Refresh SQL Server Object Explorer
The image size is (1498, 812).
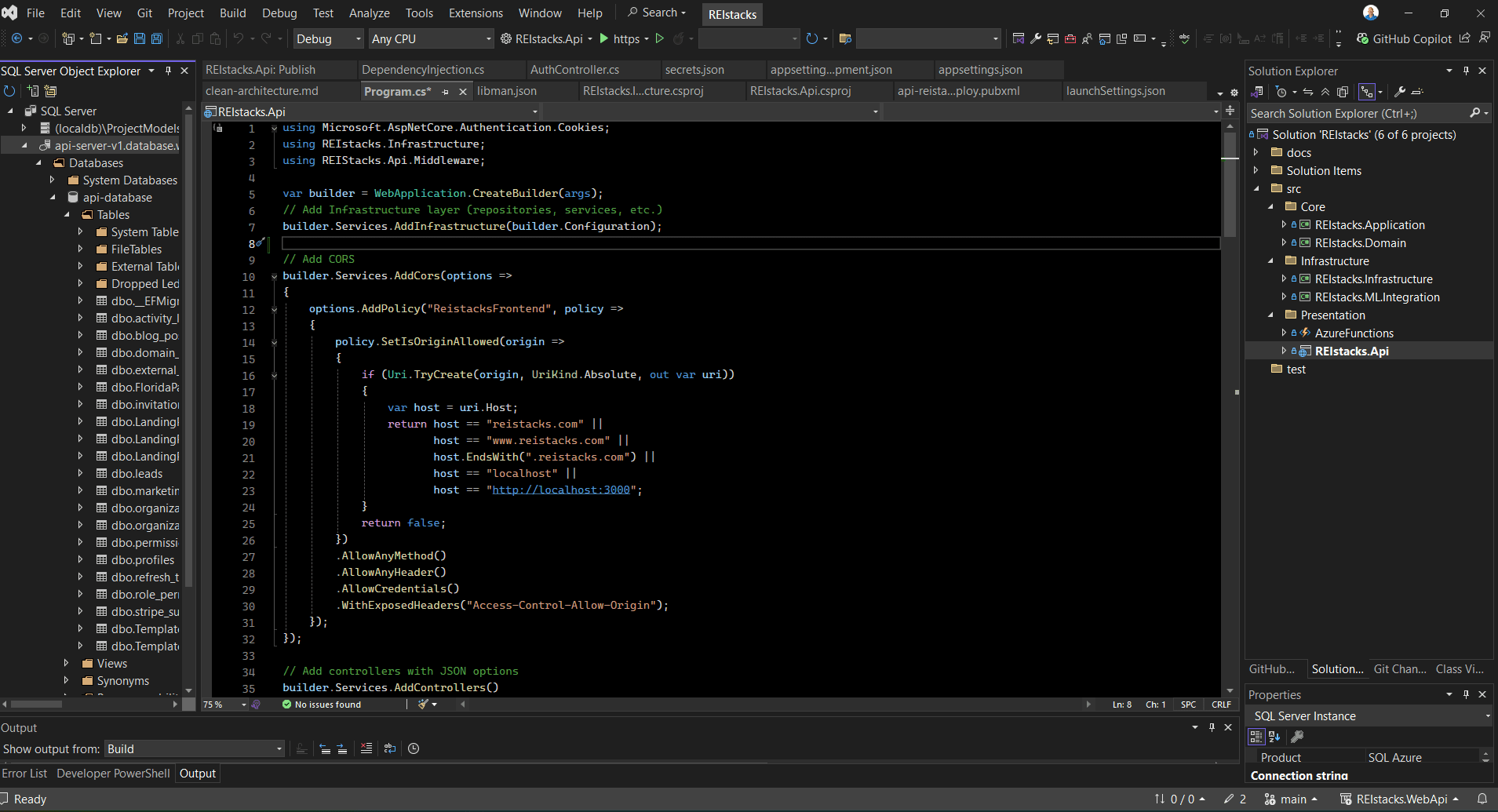(9, 91)
